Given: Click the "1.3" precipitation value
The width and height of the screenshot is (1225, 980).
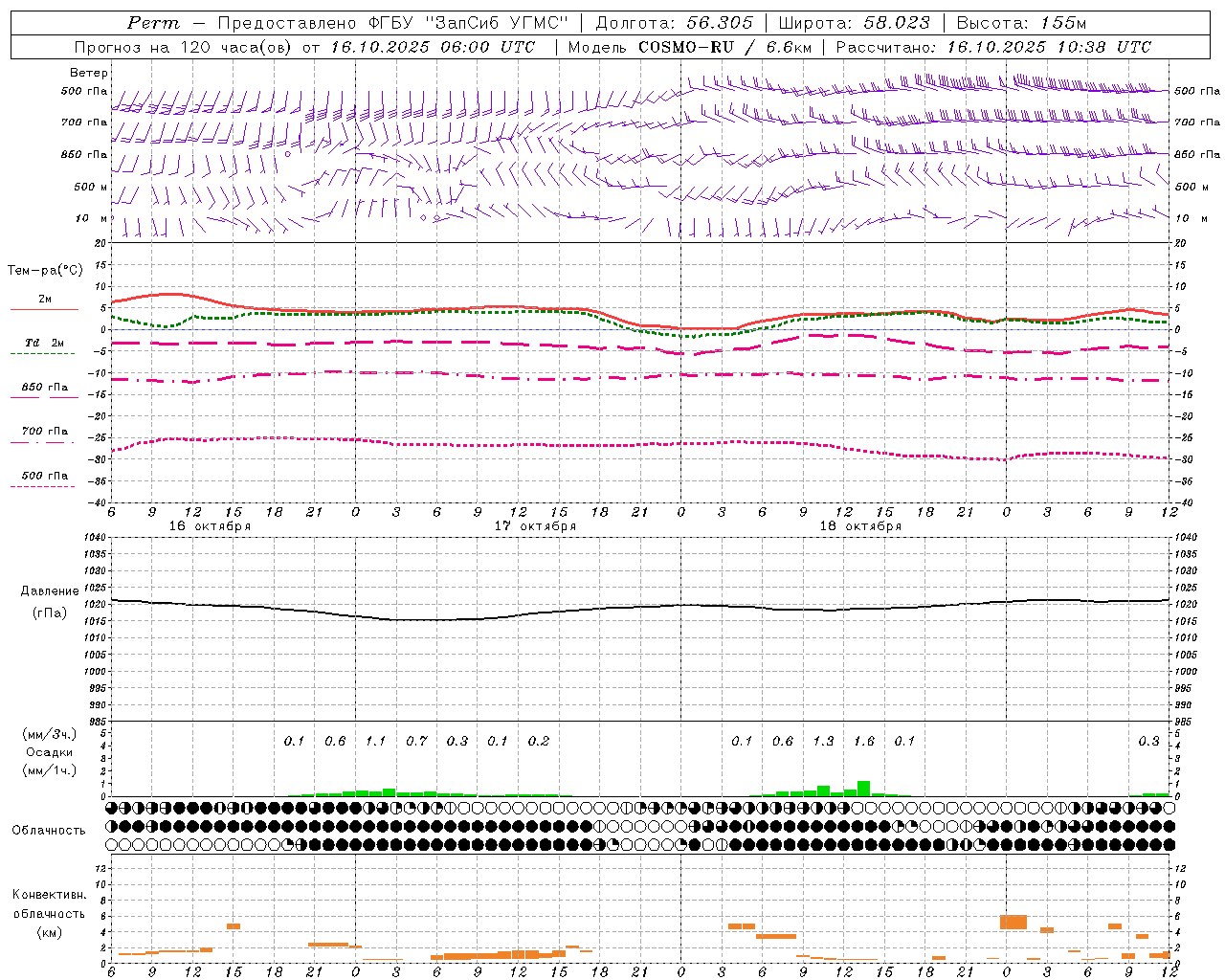Looking at the screenshot, I should pyautogui.click(x=823, y=741).
